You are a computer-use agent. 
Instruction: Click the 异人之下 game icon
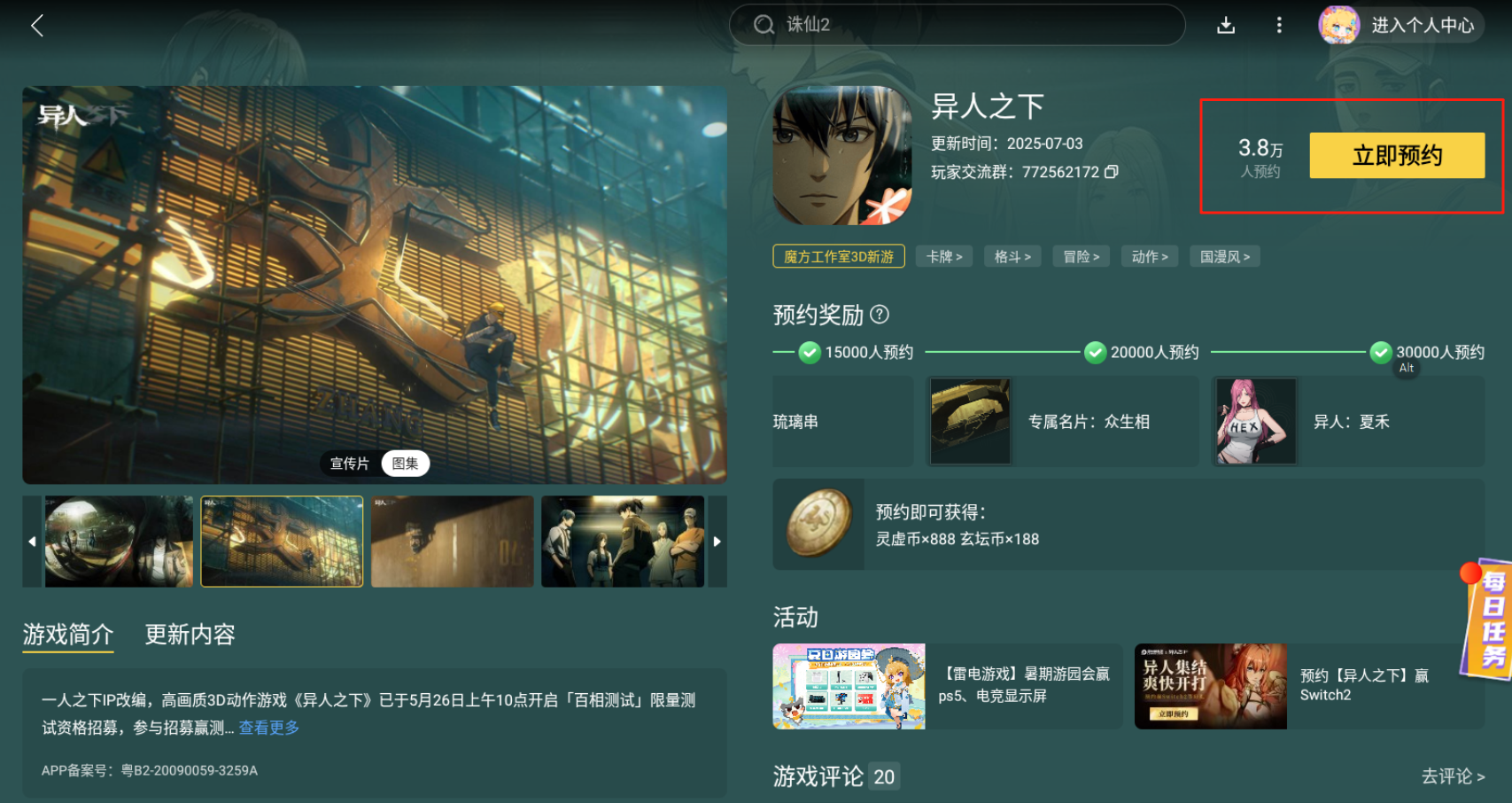point(841,155)
